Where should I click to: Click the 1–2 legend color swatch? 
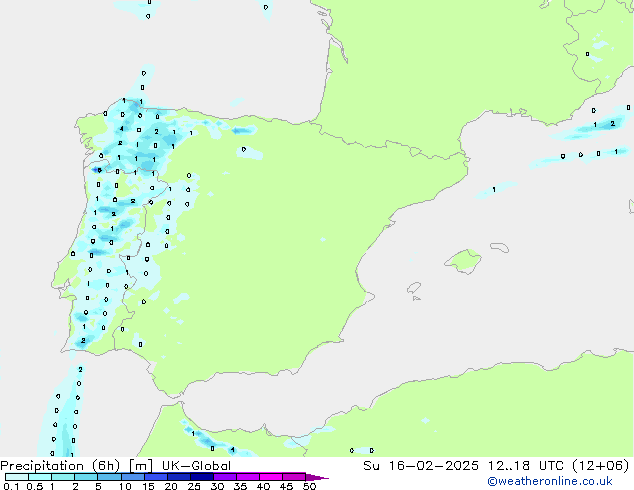coord(63,477)
